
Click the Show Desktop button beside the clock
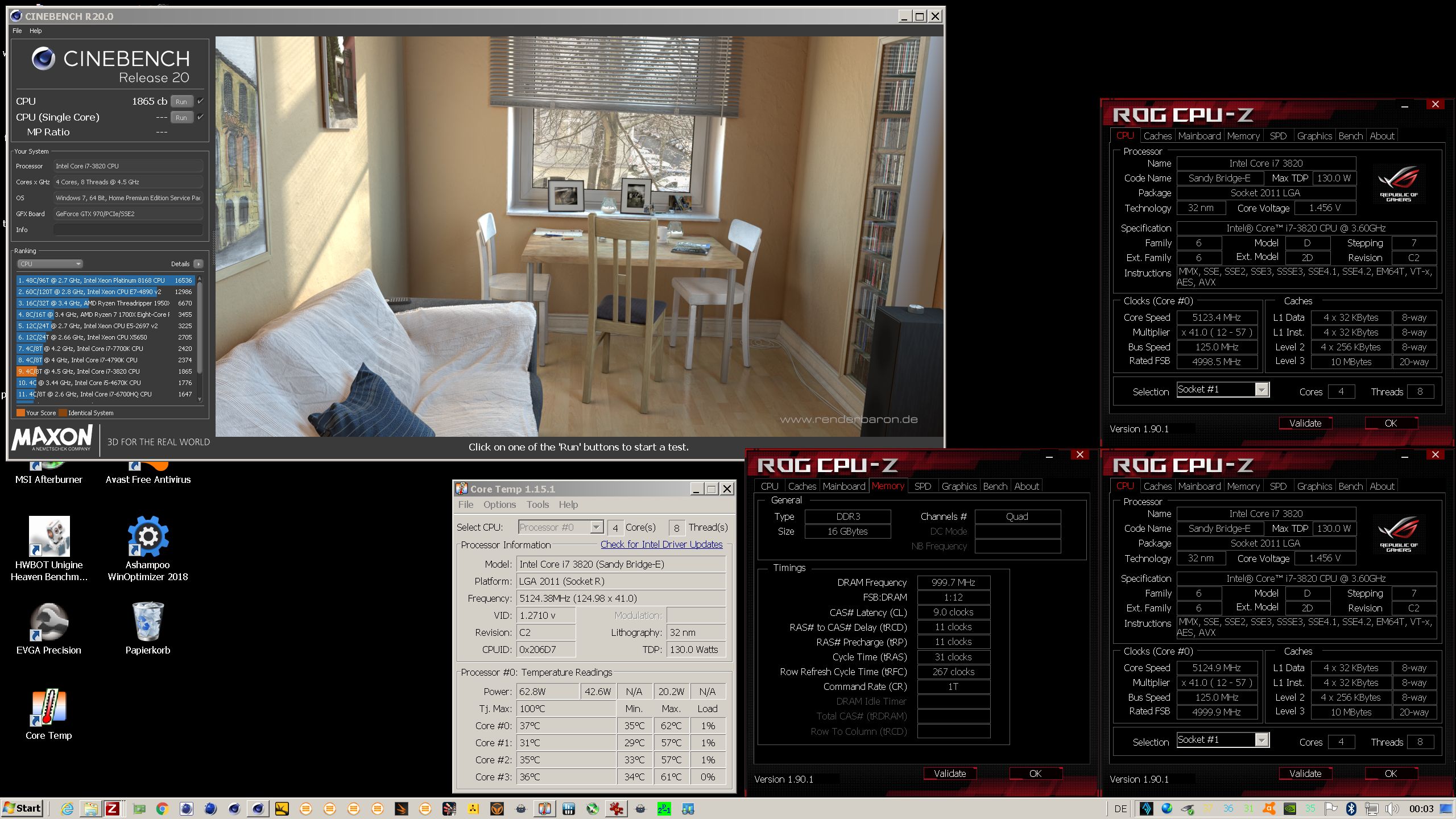pyautogui.click(x=1446, y=809)
